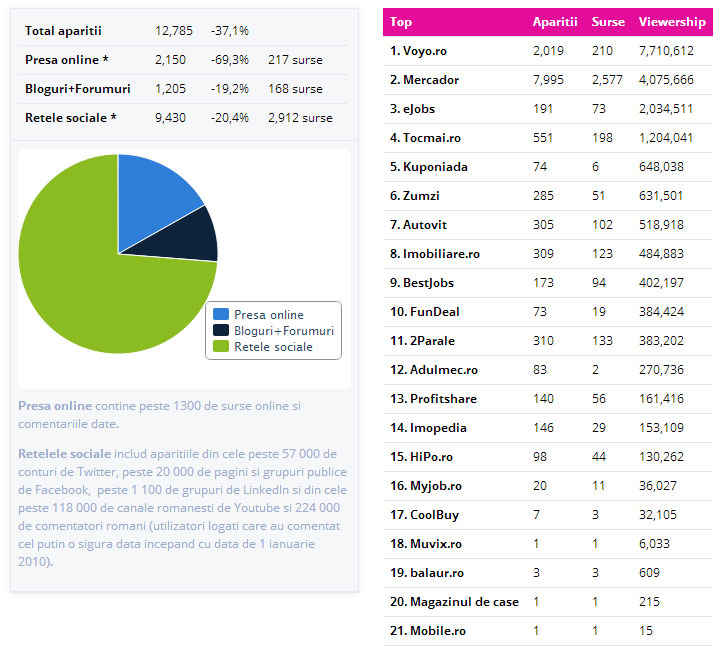Image resolution: width=723 pixels, height=653 pixels.
Task: Click the Retele sociale * row label
Action: (x=71, y=119)
